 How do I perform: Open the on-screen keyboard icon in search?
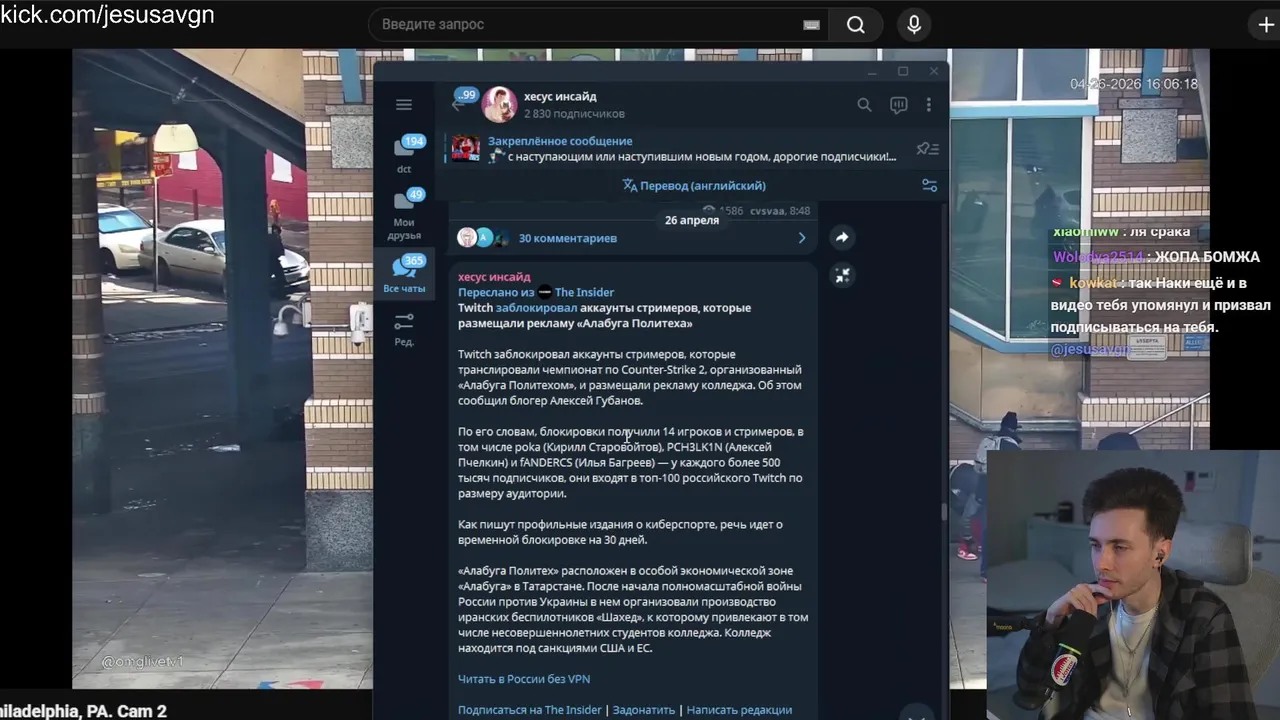(811, 25)
